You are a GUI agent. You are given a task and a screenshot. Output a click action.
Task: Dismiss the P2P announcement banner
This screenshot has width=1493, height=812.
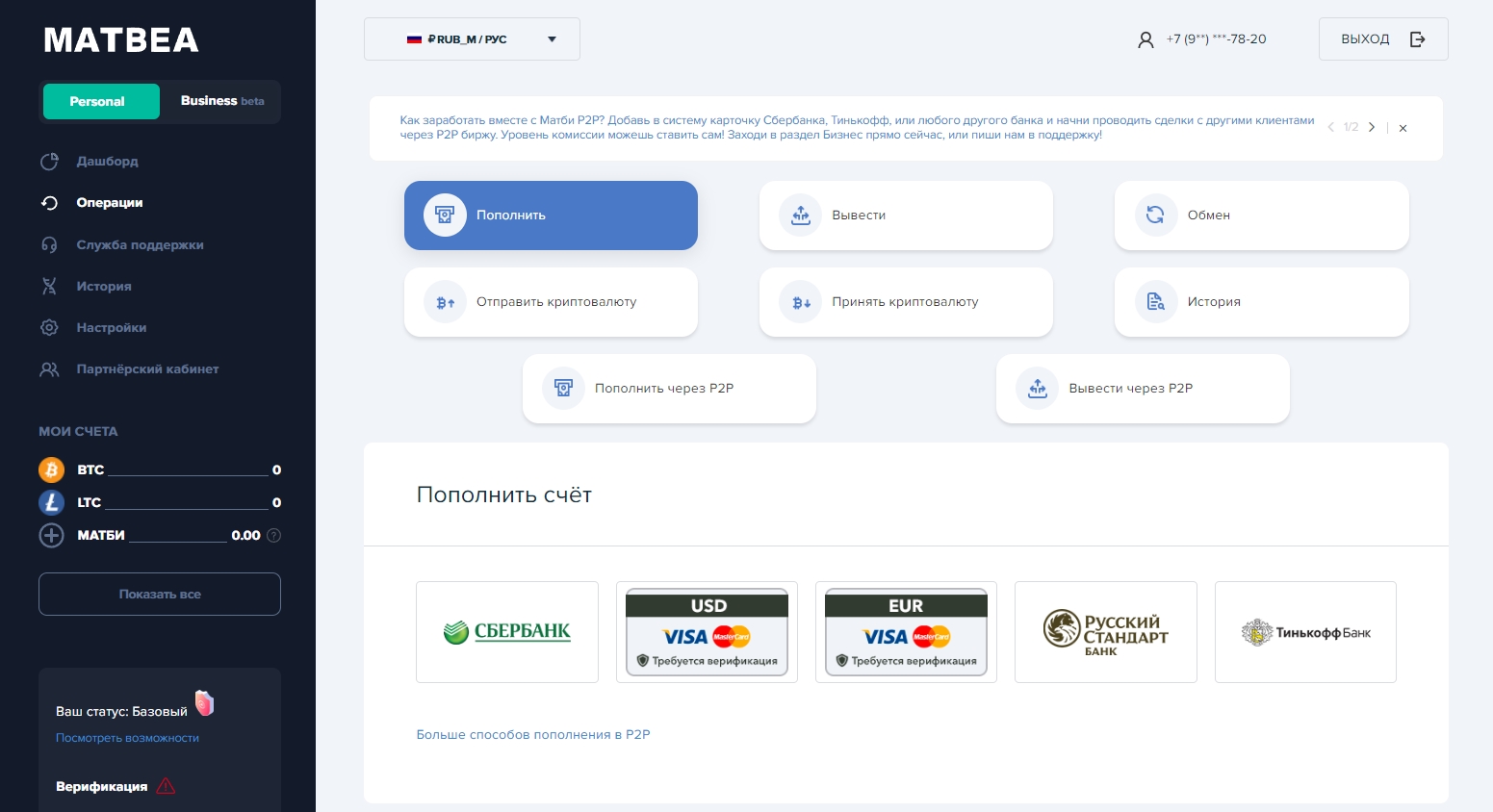(x=1403, y=128)
